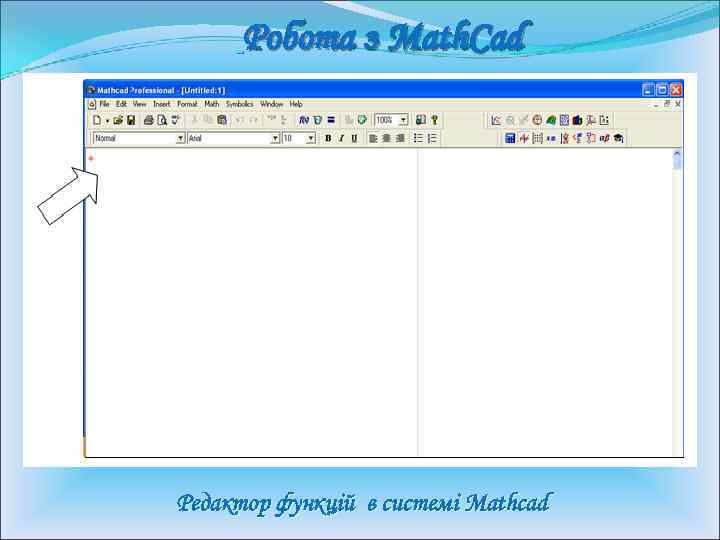Open the Matrix toolbar from Math palette

coord(537,138)
